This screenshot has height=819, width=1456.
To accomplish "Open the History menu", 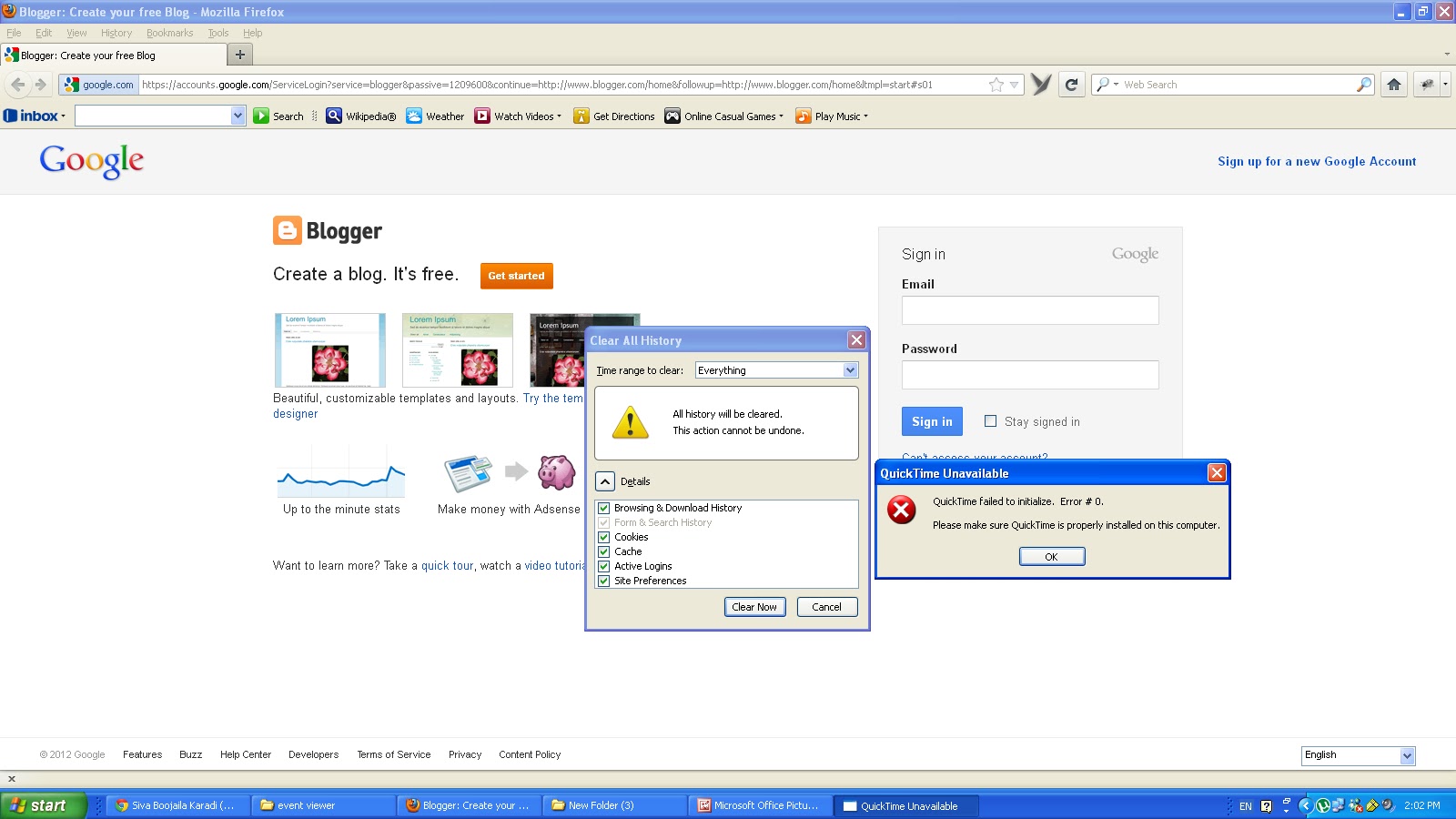I will pyautogui.click(x=116, y=33).
